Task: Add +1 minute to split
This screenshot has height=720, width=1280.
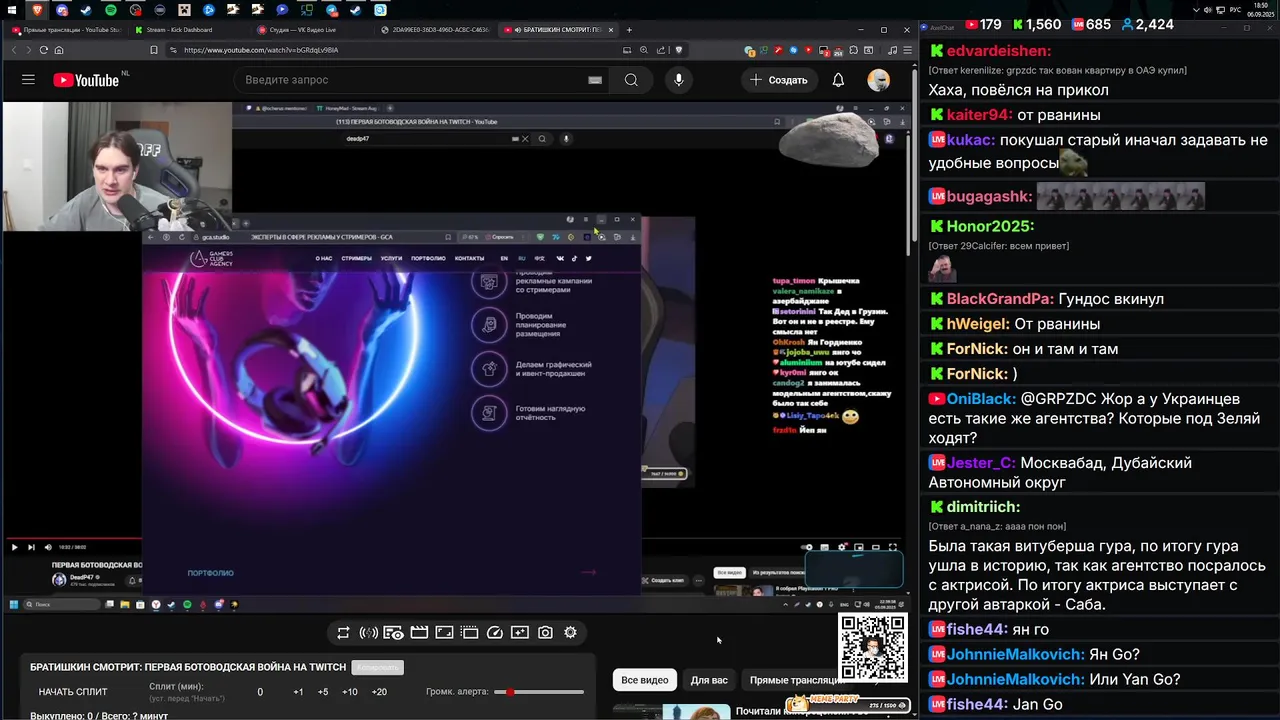Action: tap(298, 692)
